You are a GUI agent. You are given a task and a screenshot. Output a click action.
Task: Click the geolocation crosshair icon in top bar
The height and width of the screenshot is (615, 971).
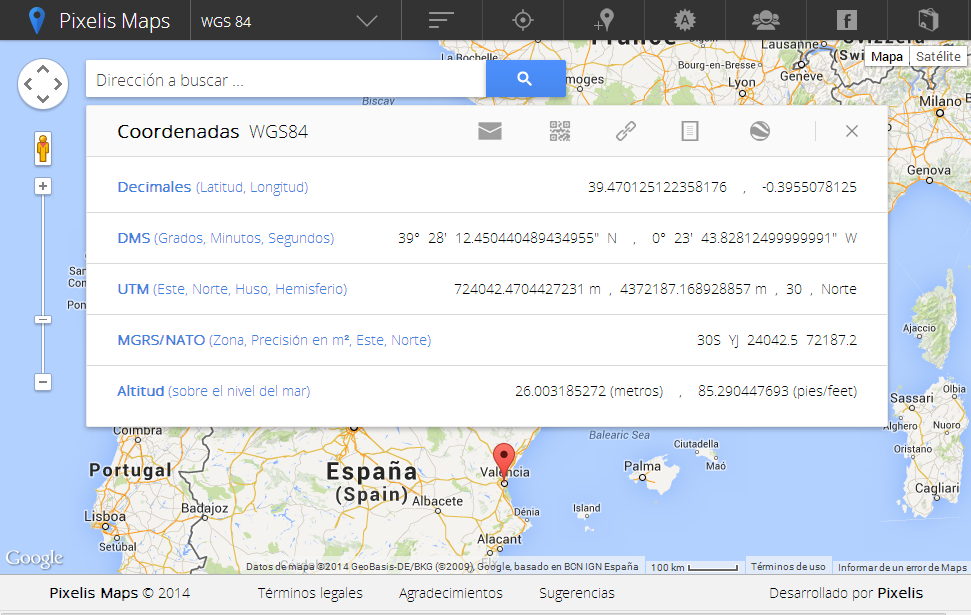(522, 20)
